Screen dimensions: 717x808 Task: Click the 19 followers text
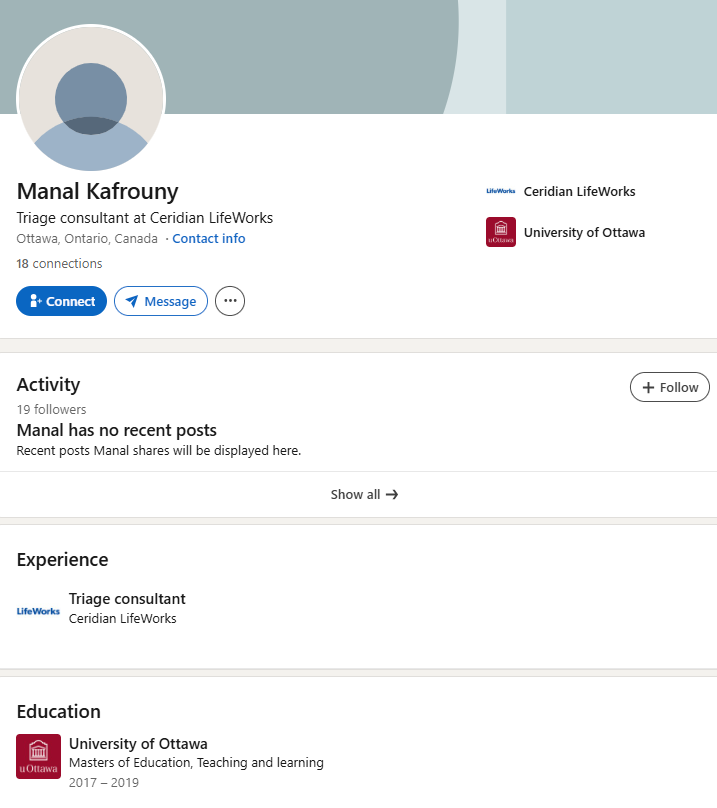tap(52, 409)
